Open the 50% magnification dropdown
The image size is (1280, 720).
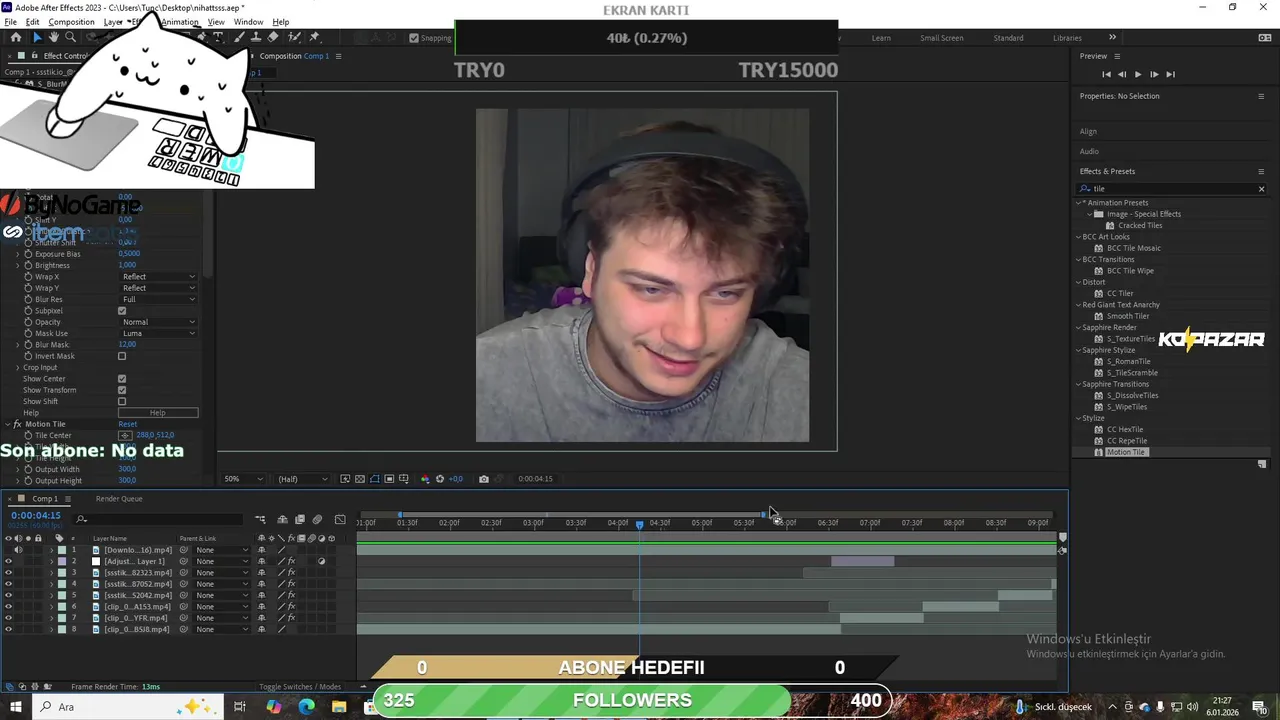[x=244, y=479]
